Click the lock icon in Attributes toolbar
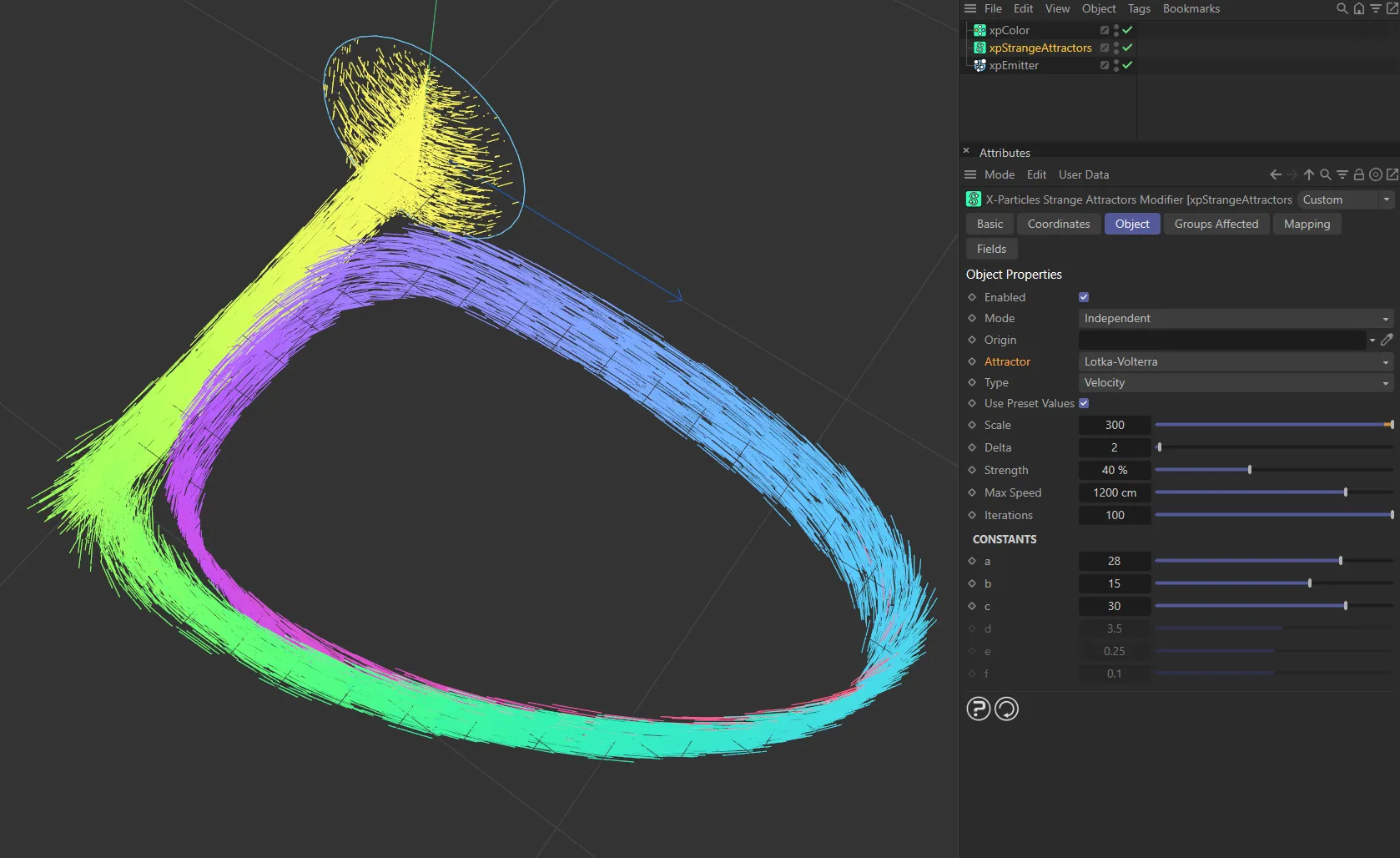This screenshot has width=1400, height=858. tap(1358, 174)
